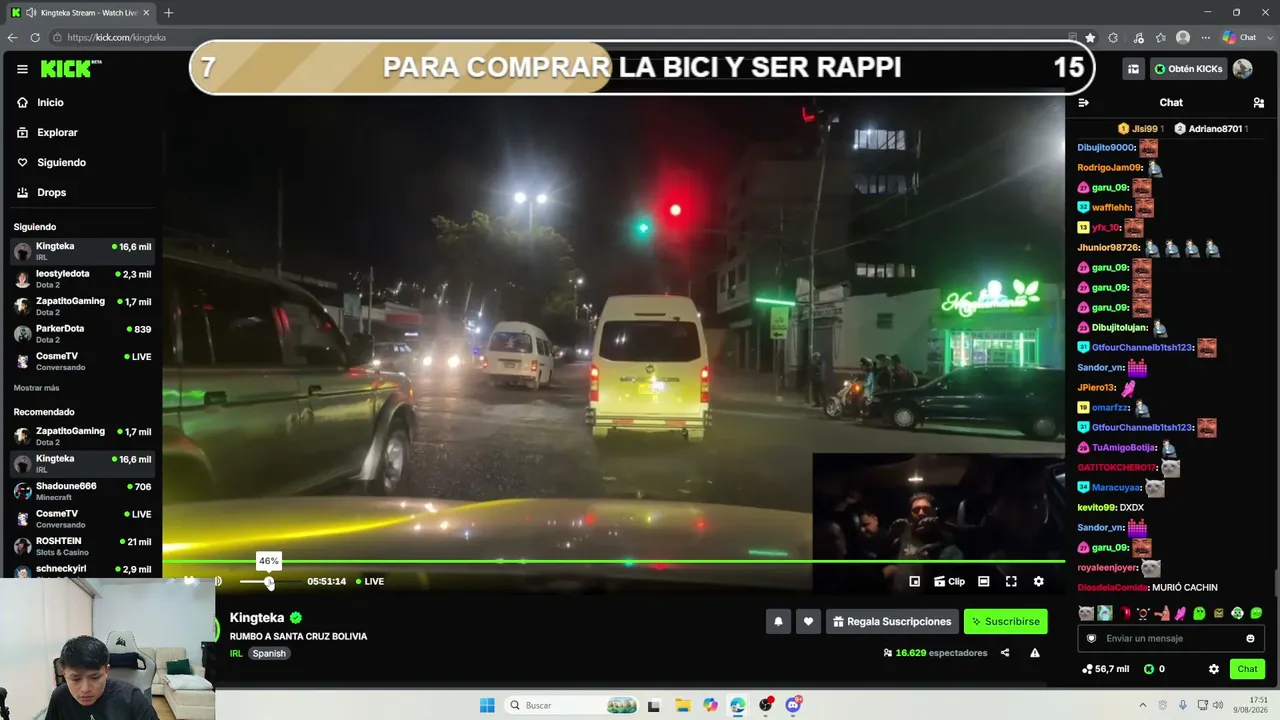This screenshot has width=1280, height=720.
Task: Bookmark the page with the star icon
Action: tap(1090, 37)
